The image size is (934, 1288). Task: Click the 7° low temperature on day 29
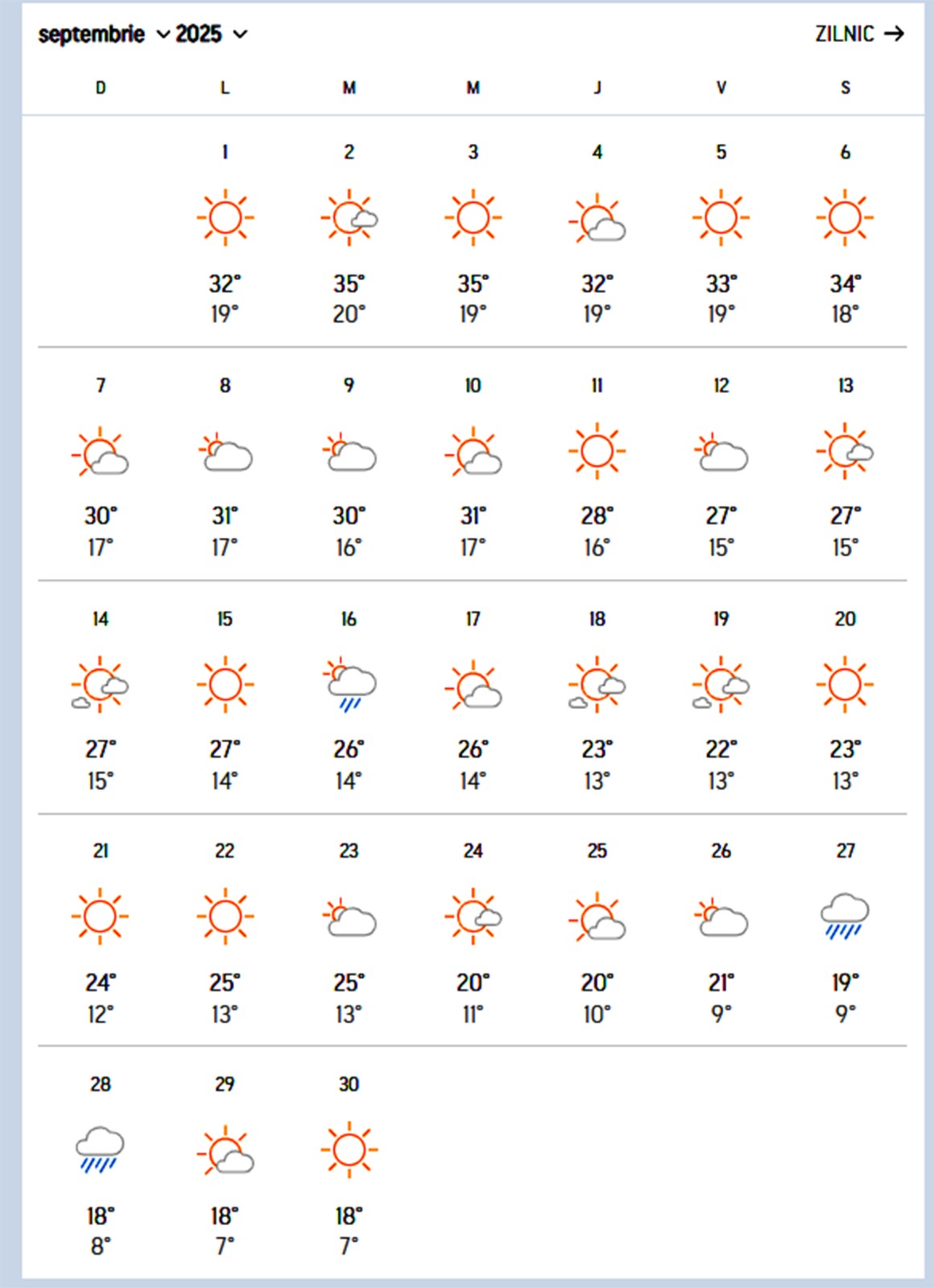tap(225, 1246)
